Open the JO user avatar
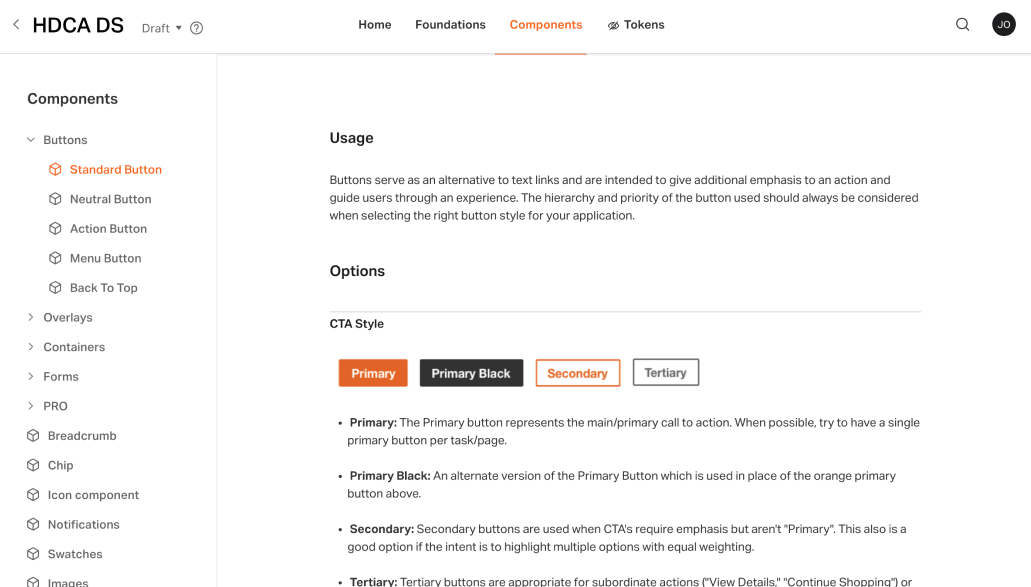Screen dimensions: 1031x587 pyautogui.click(x=1003, y=25)
